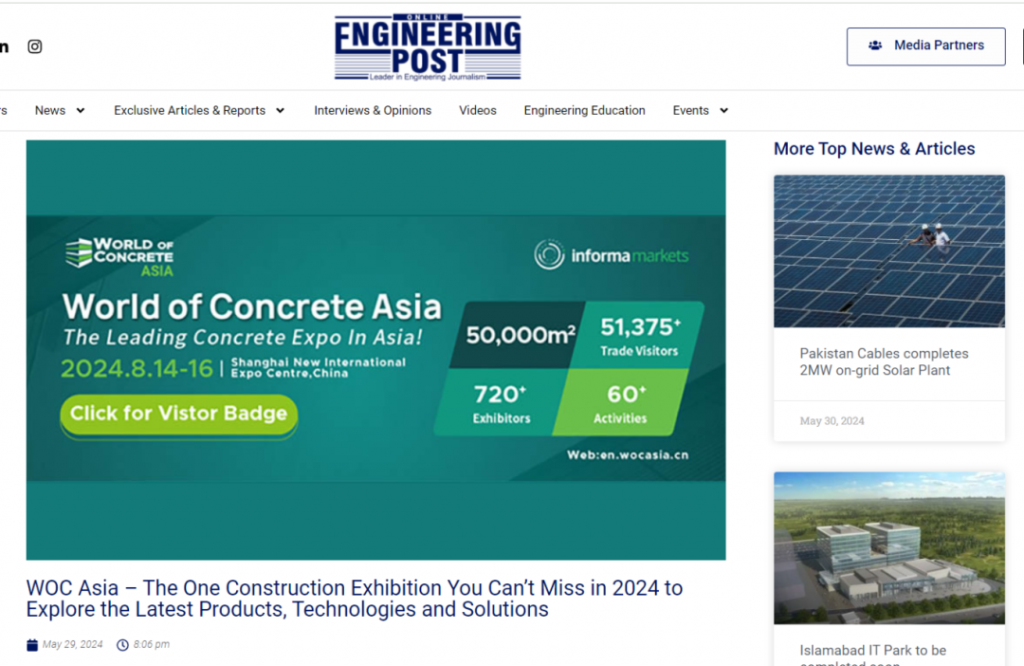Click the people icon on Media Partners
The height and width of the screenshot is (666, 1024).
(x=875, y=46)
